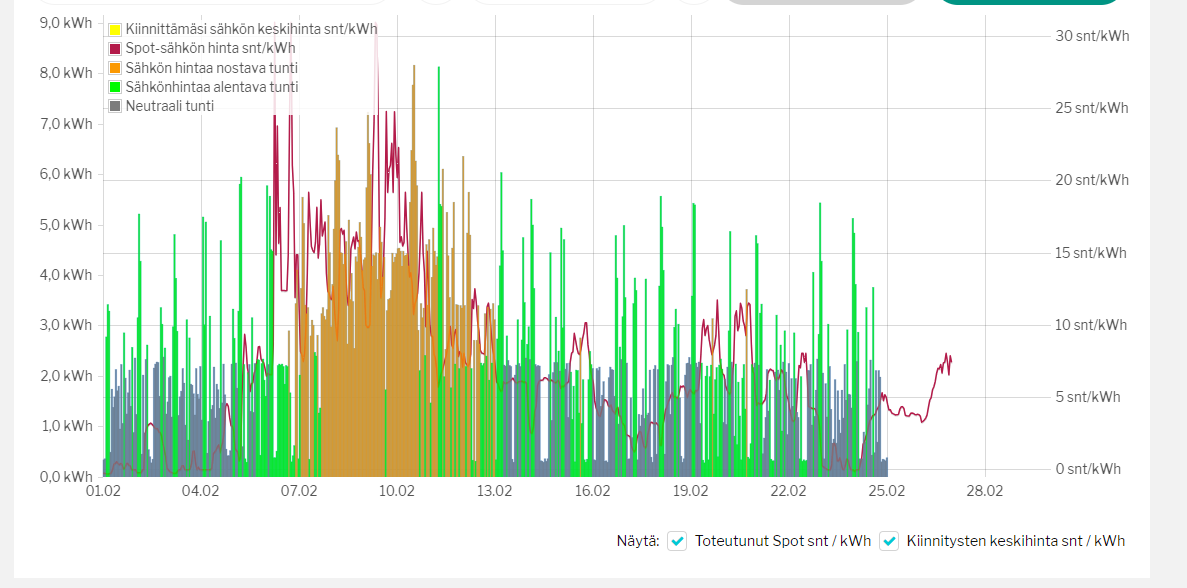Uncheck the Kiinnitysten keskihinta snt / kWh checkbox

(889, 541)
